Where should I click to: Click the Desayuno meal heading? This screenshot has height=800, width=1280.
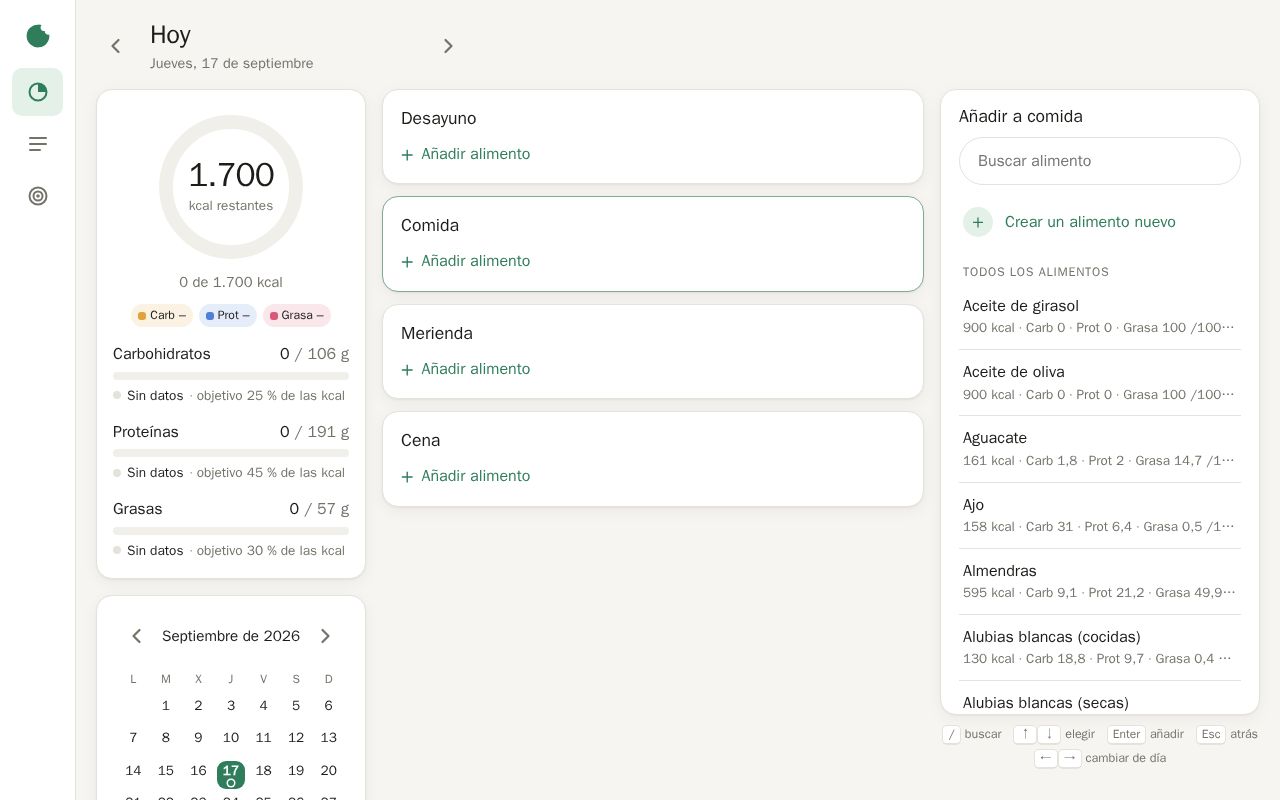pos(439,119)
